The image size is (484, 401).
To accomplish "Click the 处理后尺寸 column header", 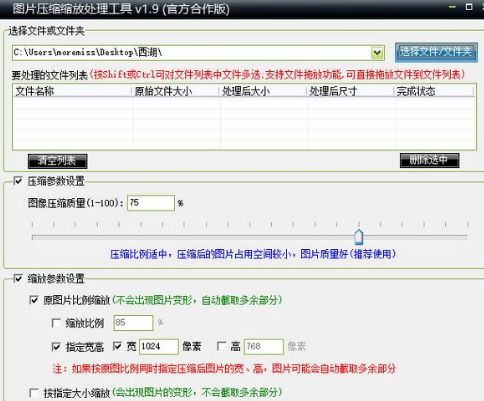I will (x=350, y=91).
